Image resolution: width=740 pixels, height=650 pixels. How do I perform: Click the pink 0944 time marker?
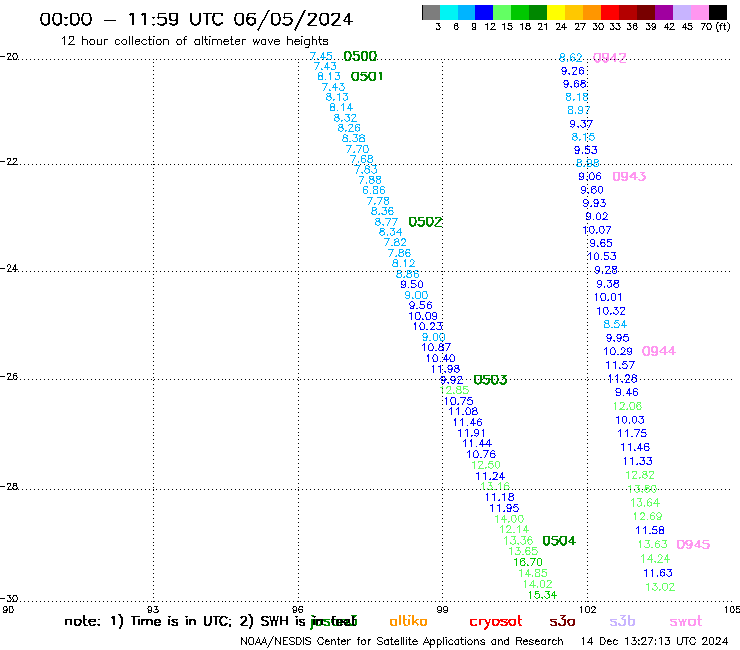point(659,351)
